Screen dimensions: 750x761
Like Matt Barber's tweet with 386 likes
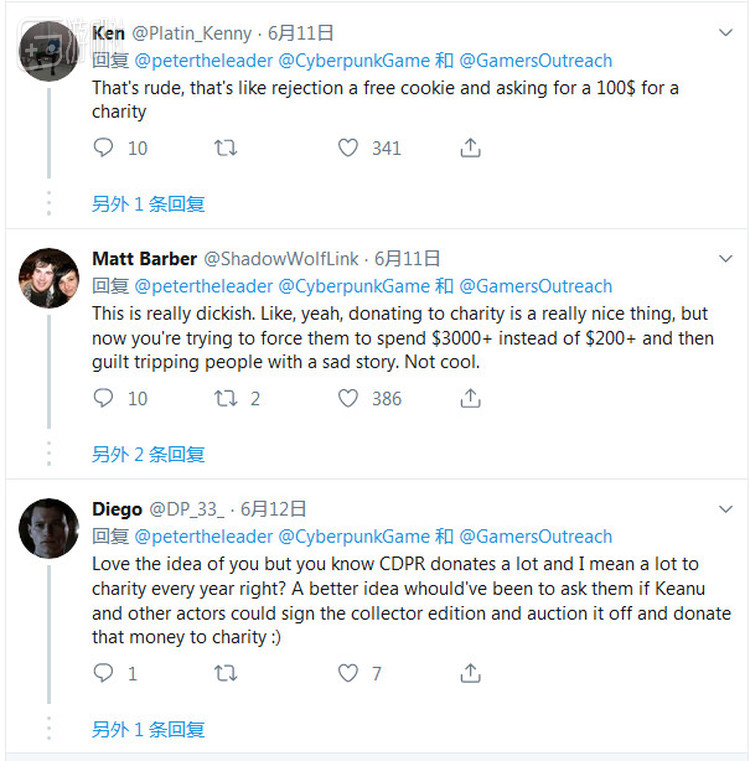(347, 398)
